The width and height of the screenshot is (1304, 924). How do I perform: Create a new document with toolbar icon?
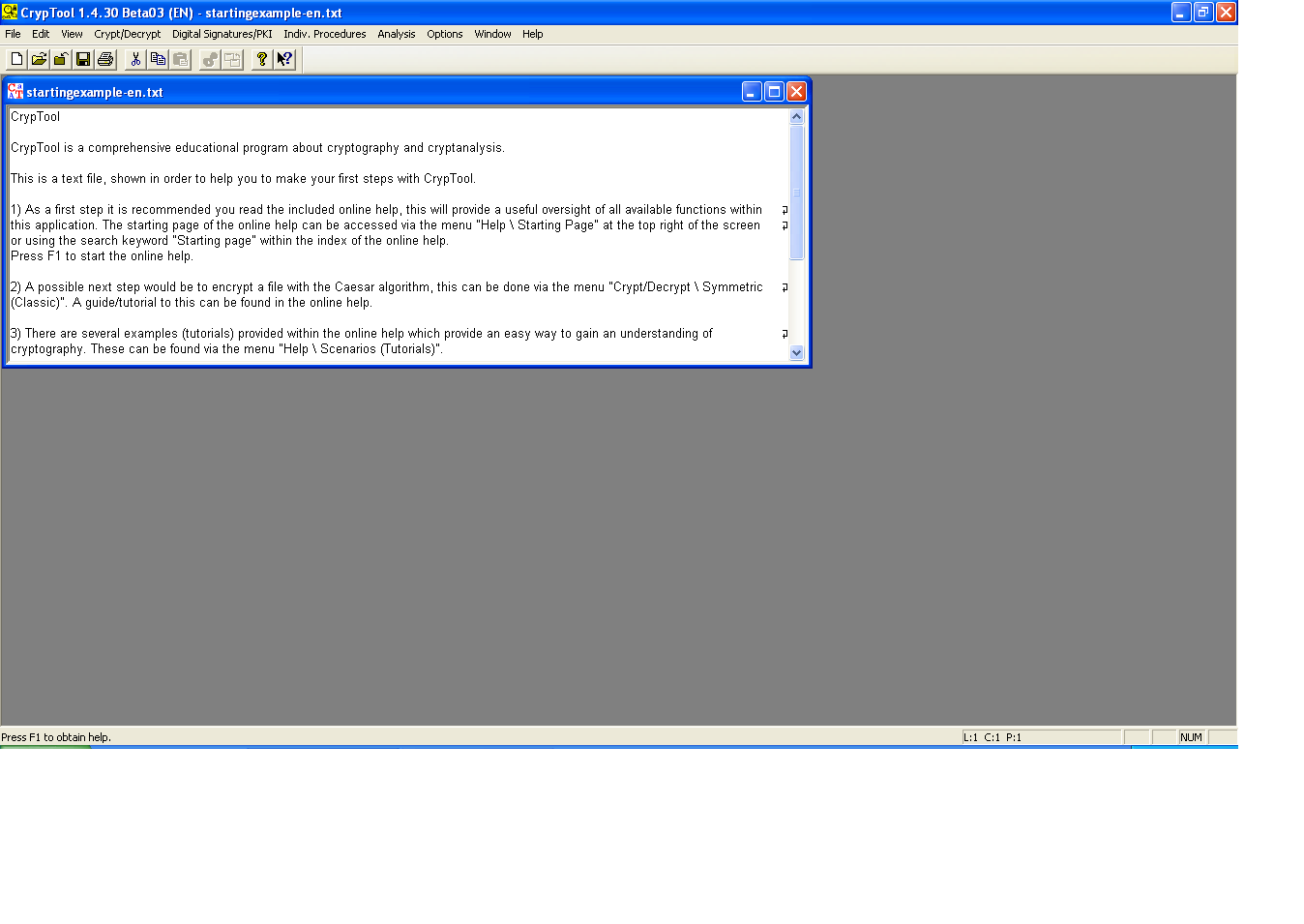pyautogui.click(x=16, y=59)
